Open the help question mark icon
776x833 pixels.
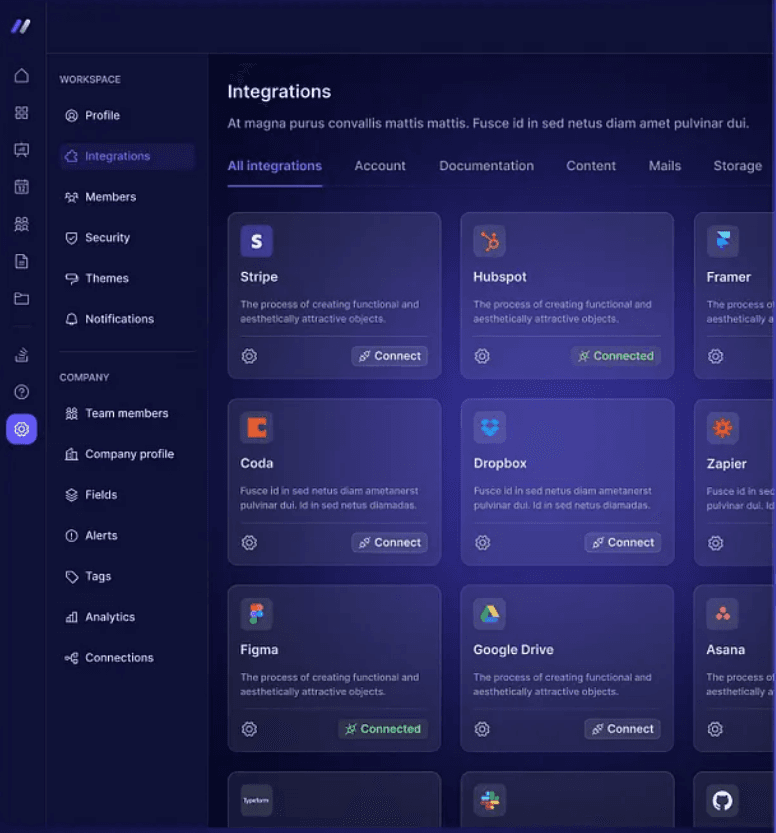(21, 392)
